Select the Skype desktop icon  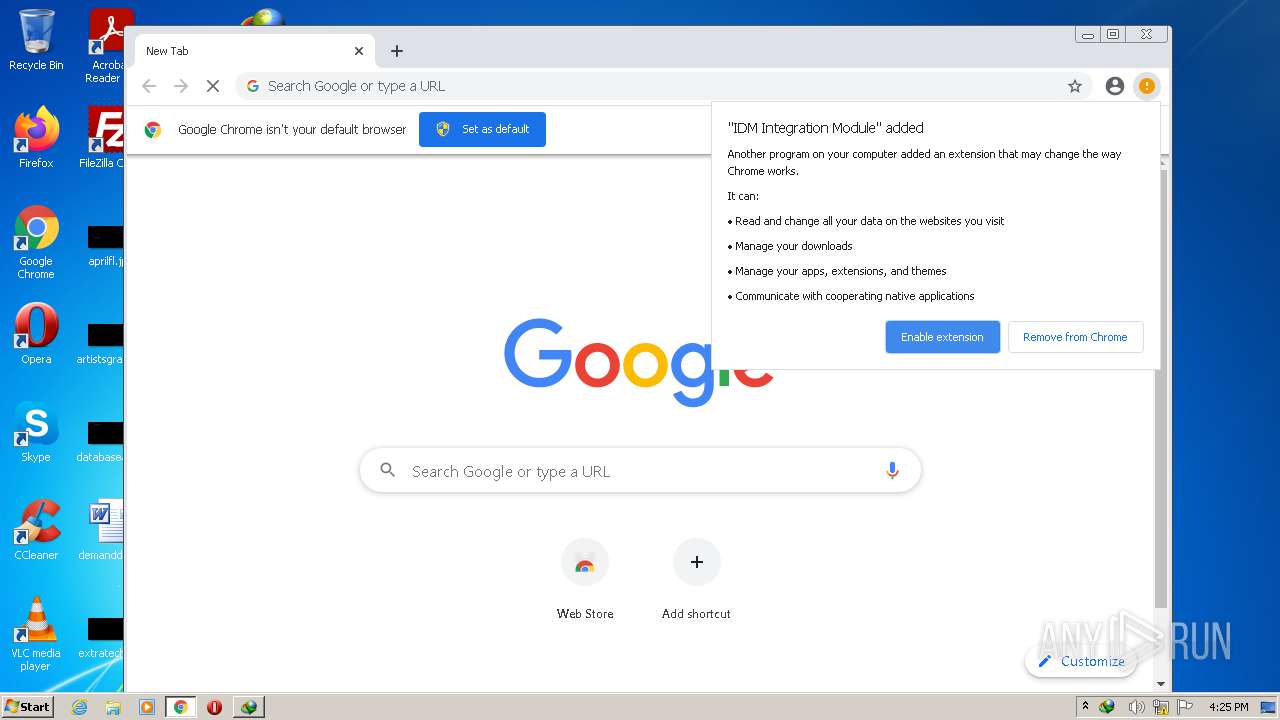point(36,431)
